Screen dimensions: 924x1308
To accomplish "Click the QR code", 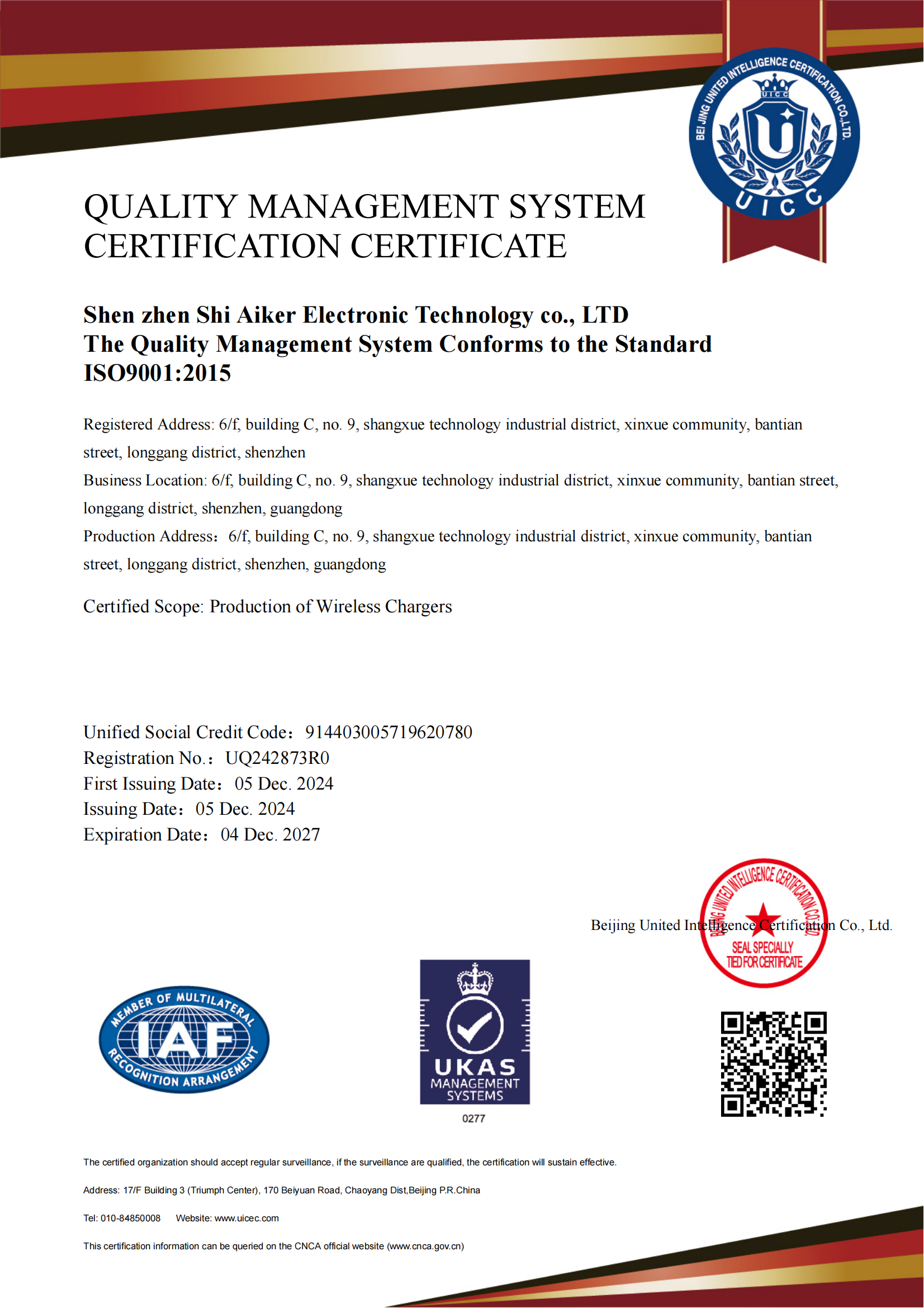I will click(774, 1064).
